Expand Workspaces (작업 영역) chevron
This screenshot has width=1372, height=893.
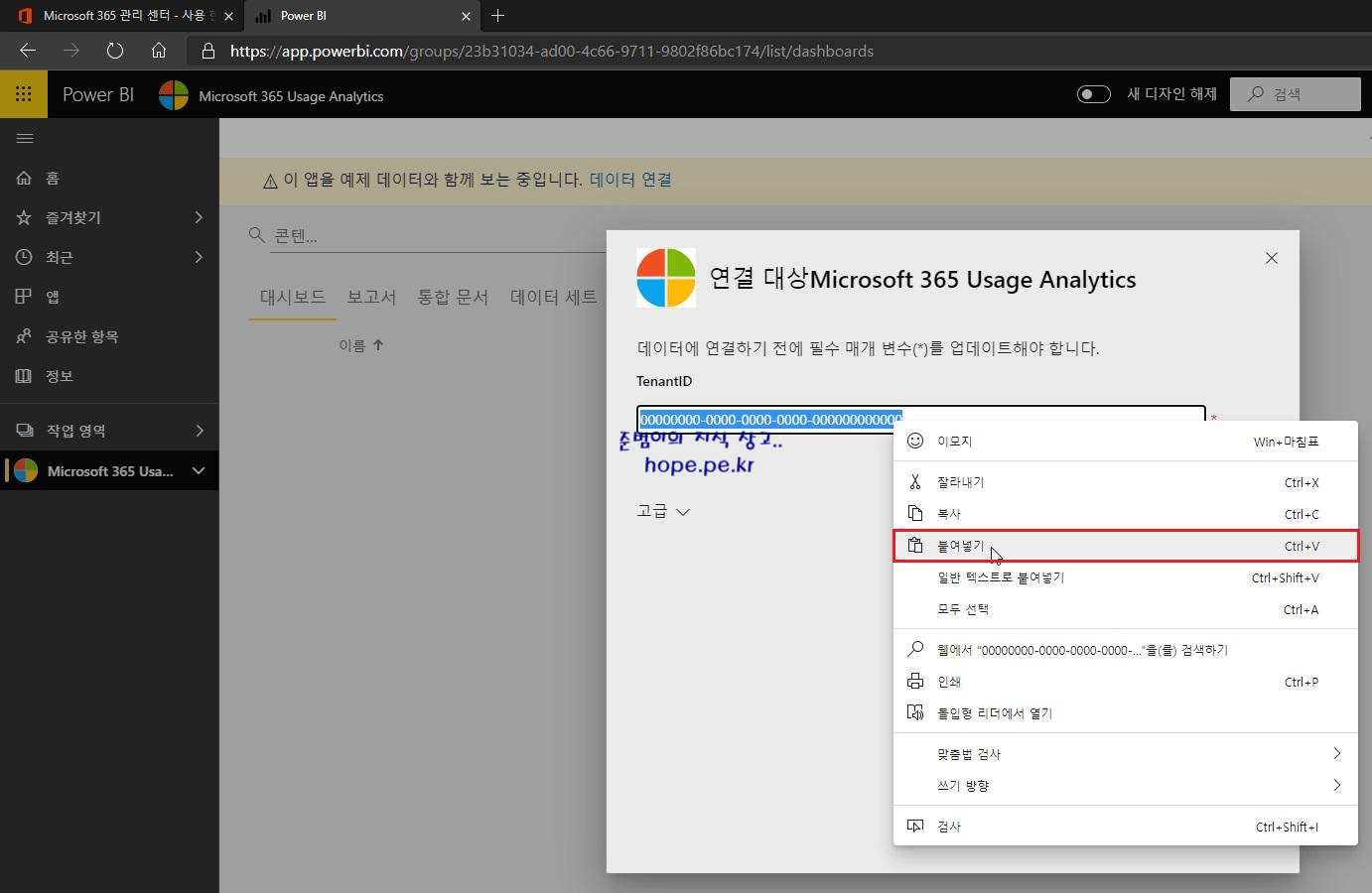[199, 431]
